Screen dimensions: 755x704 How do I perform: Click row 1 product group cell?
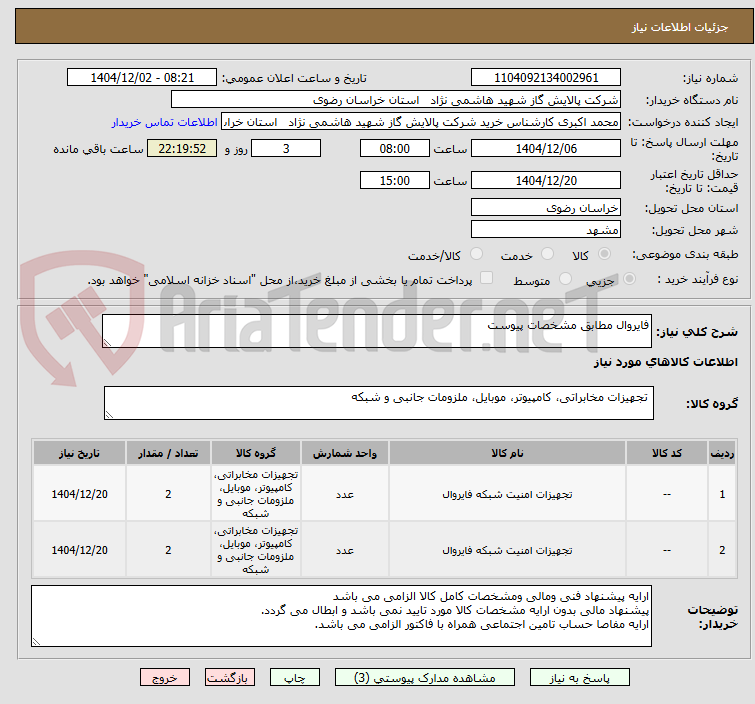[x=256, y=494]
